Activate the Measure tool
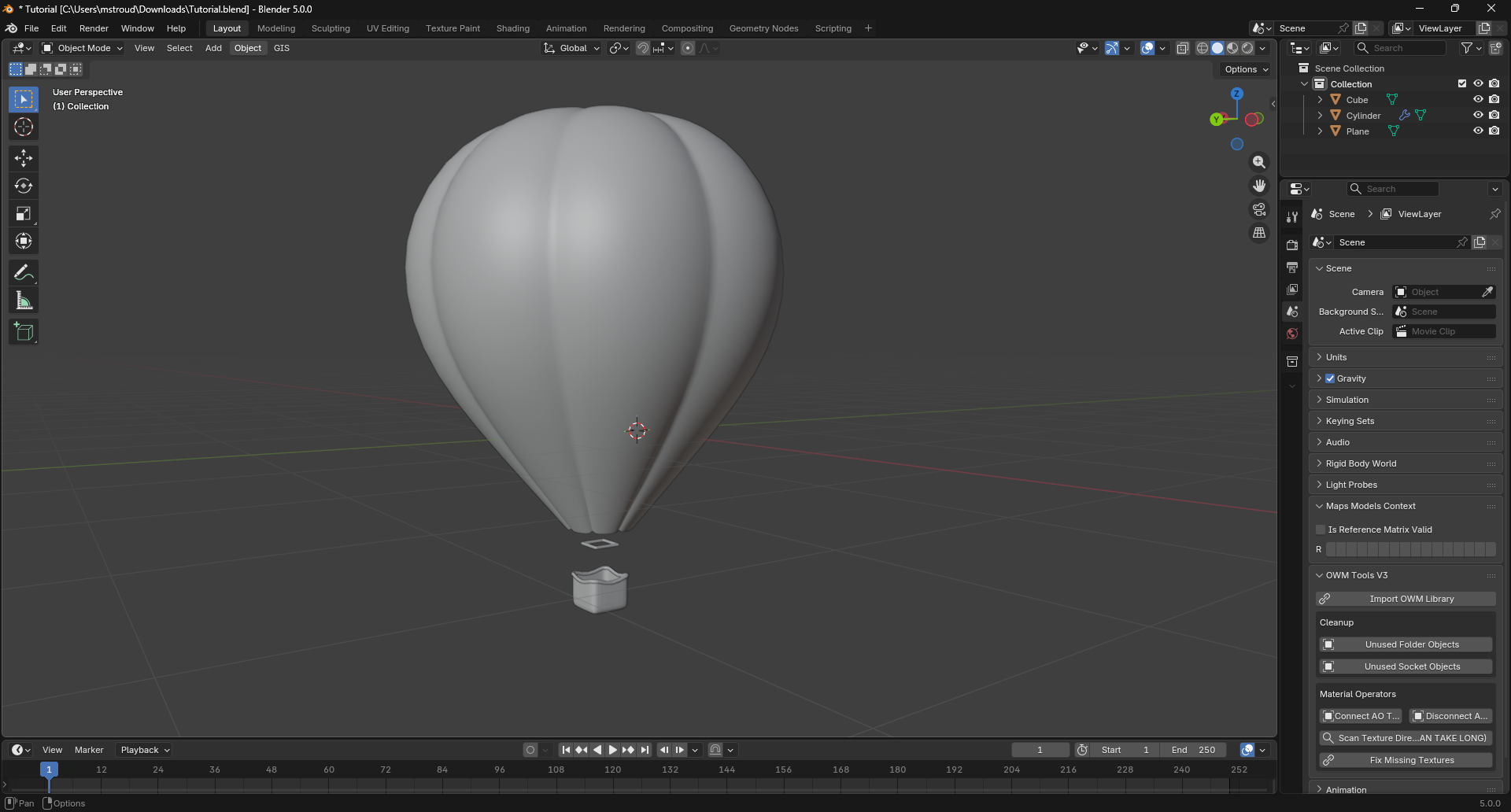1511x812 pixels. 24,300
